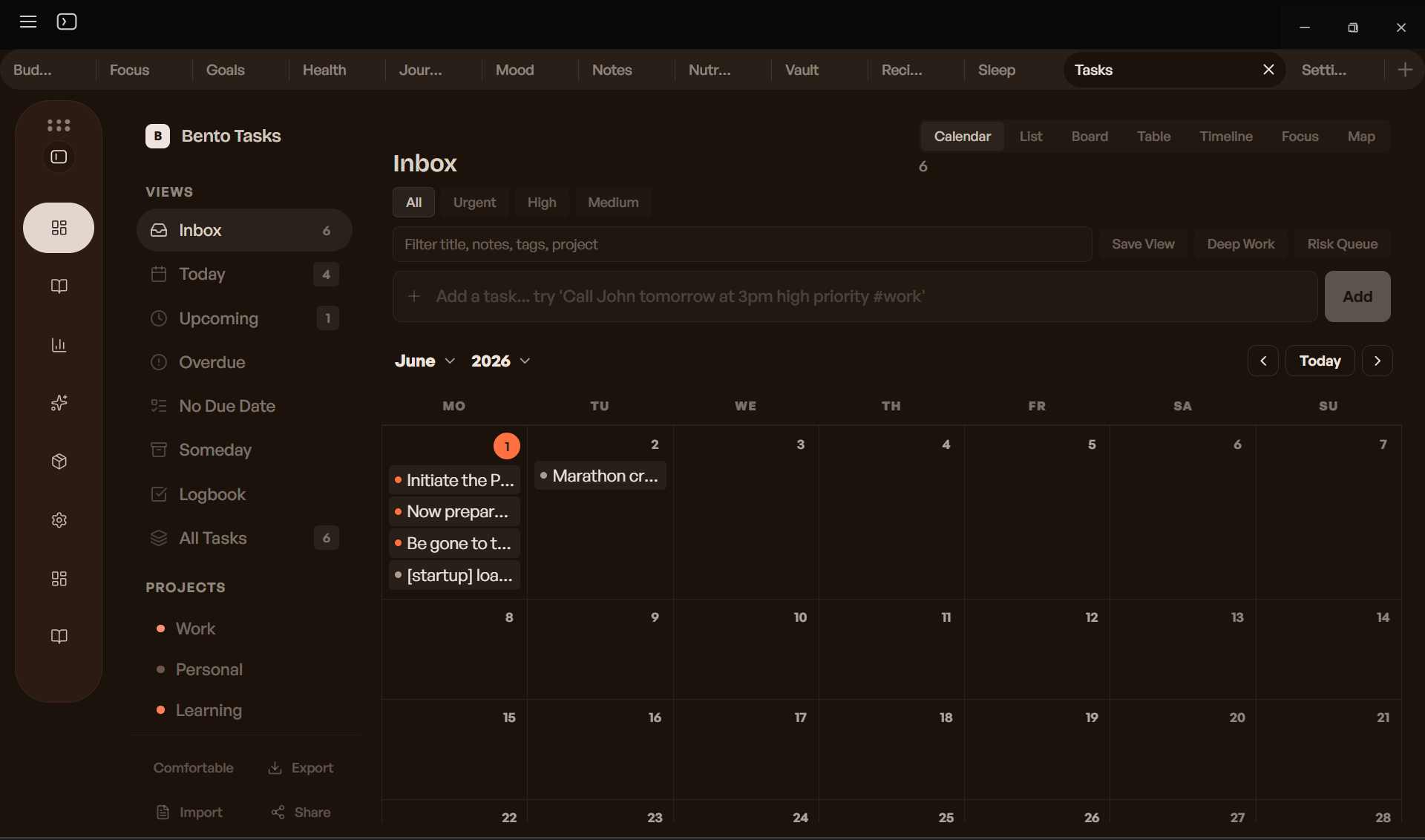The image size is (1425, 840).
Task: Open Deep Work saved view
Action: pos(1240,244)
